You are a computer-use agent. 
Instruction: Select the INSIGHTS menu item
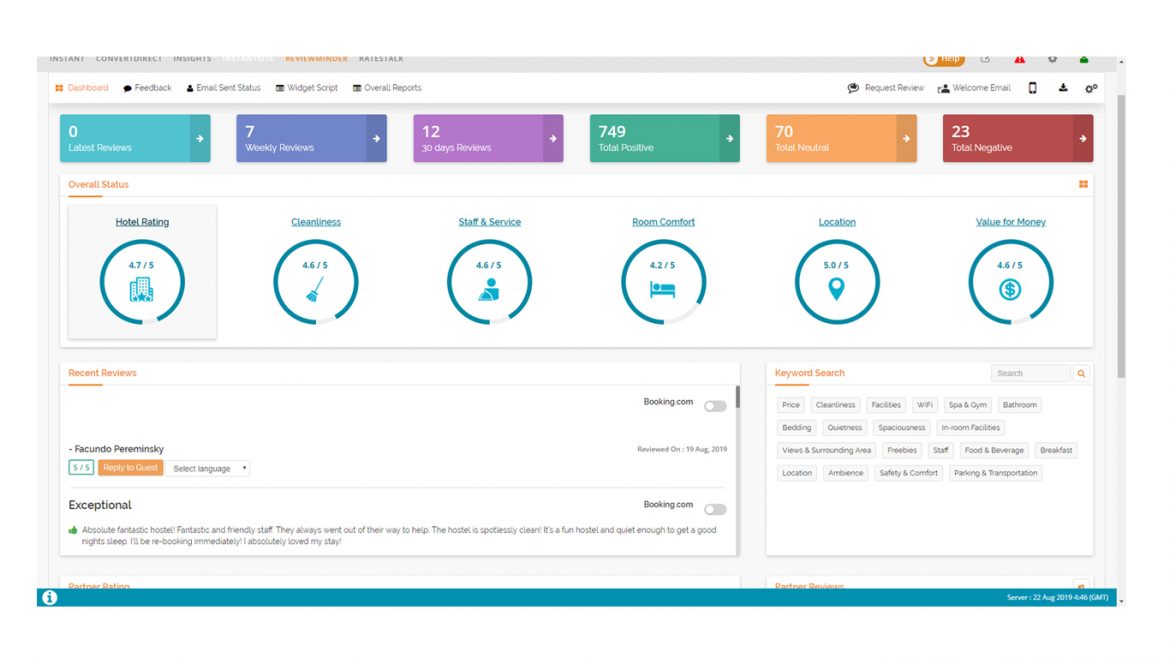point(191,58)
